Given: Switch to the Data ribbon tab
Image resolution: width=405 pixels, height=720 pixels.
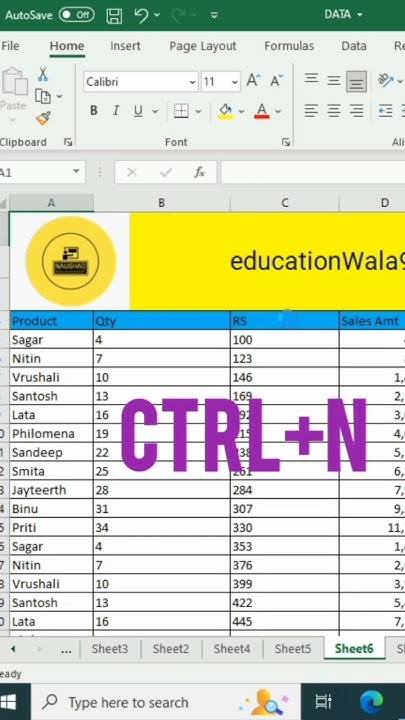Looking at the screenshot, I should pos(354,46).
